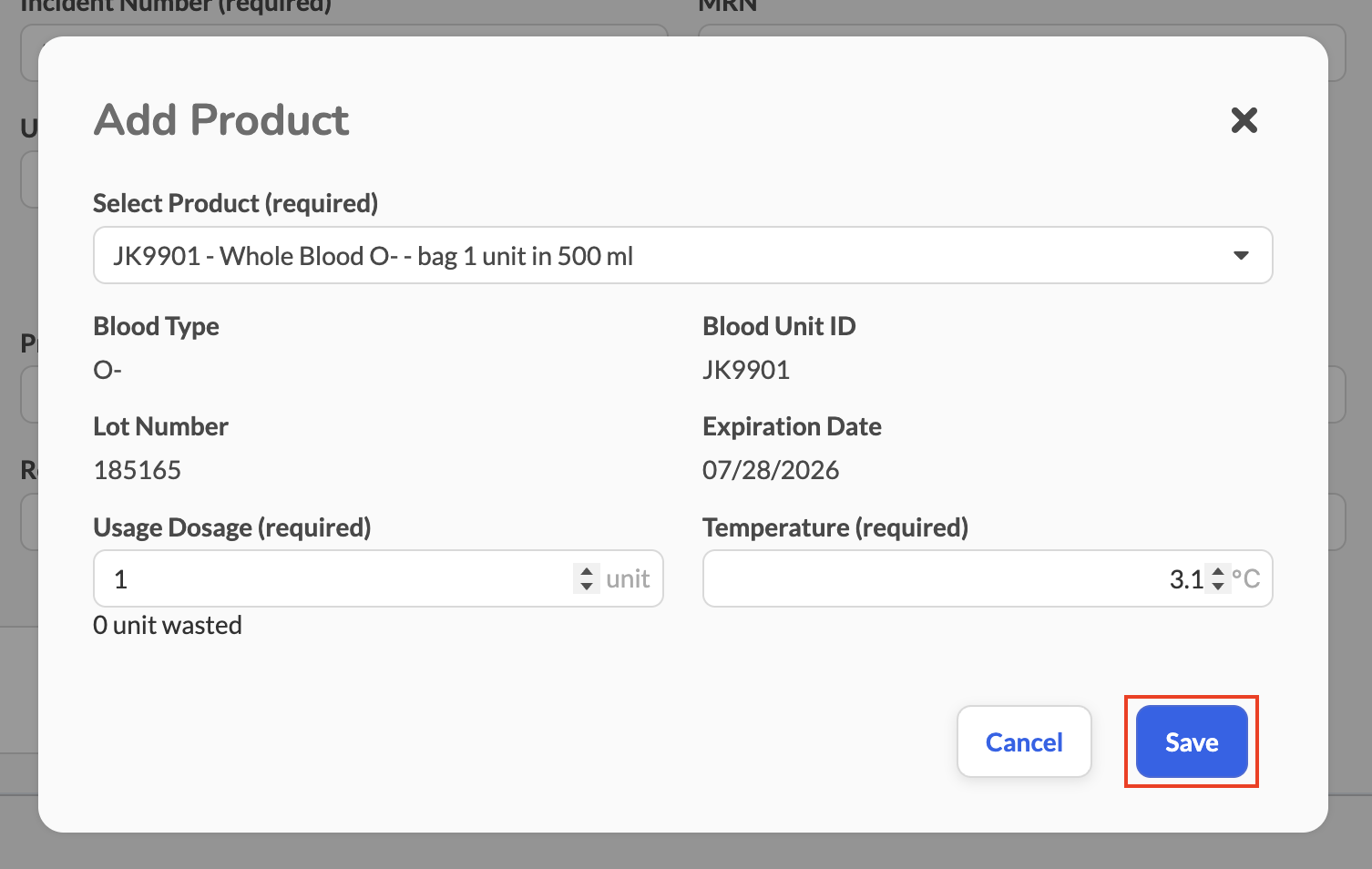Image resolution: width=1372 pixels, height=869 pixels.
Task: Click the Usage Dosage (required) label
Action: (x=232, y=527)
